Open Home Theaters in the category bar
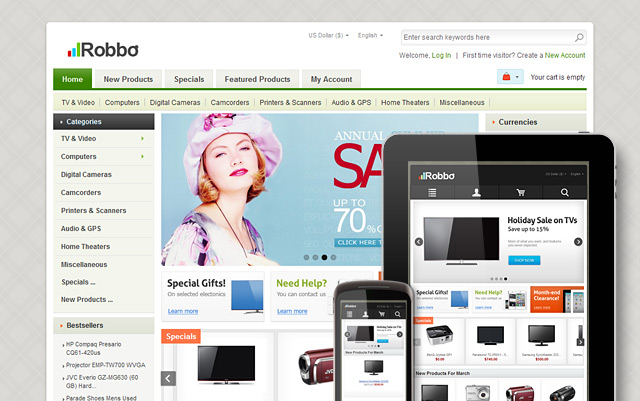The width and height of the screenshot is (640, 401). (x=405, y=102)
